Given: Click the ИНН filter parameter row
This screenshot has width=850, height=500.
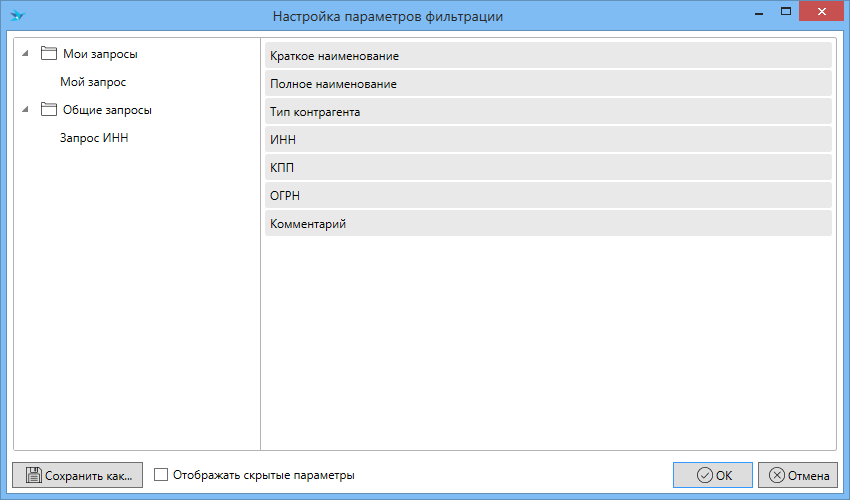Looking at the screenshot, I should click(x=548, y=140).
